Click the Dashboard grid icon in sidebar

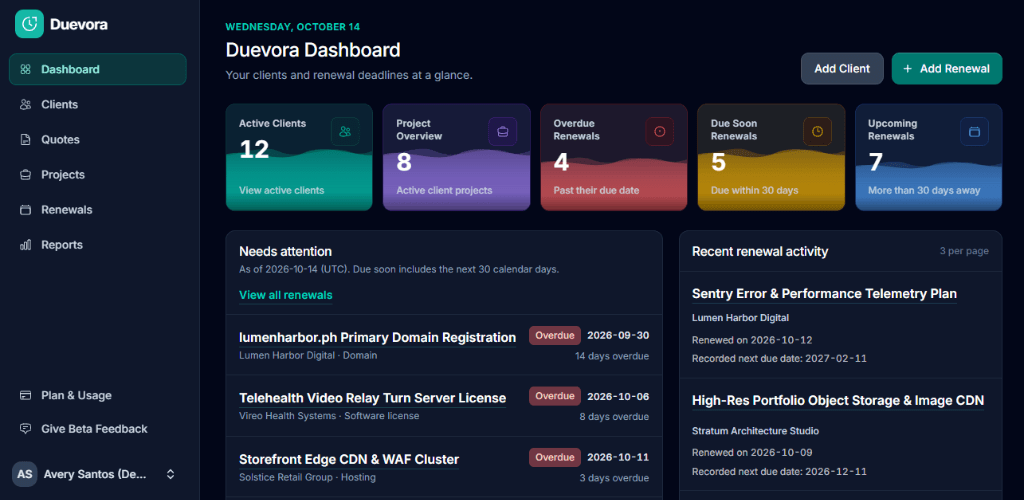(25, 69)
